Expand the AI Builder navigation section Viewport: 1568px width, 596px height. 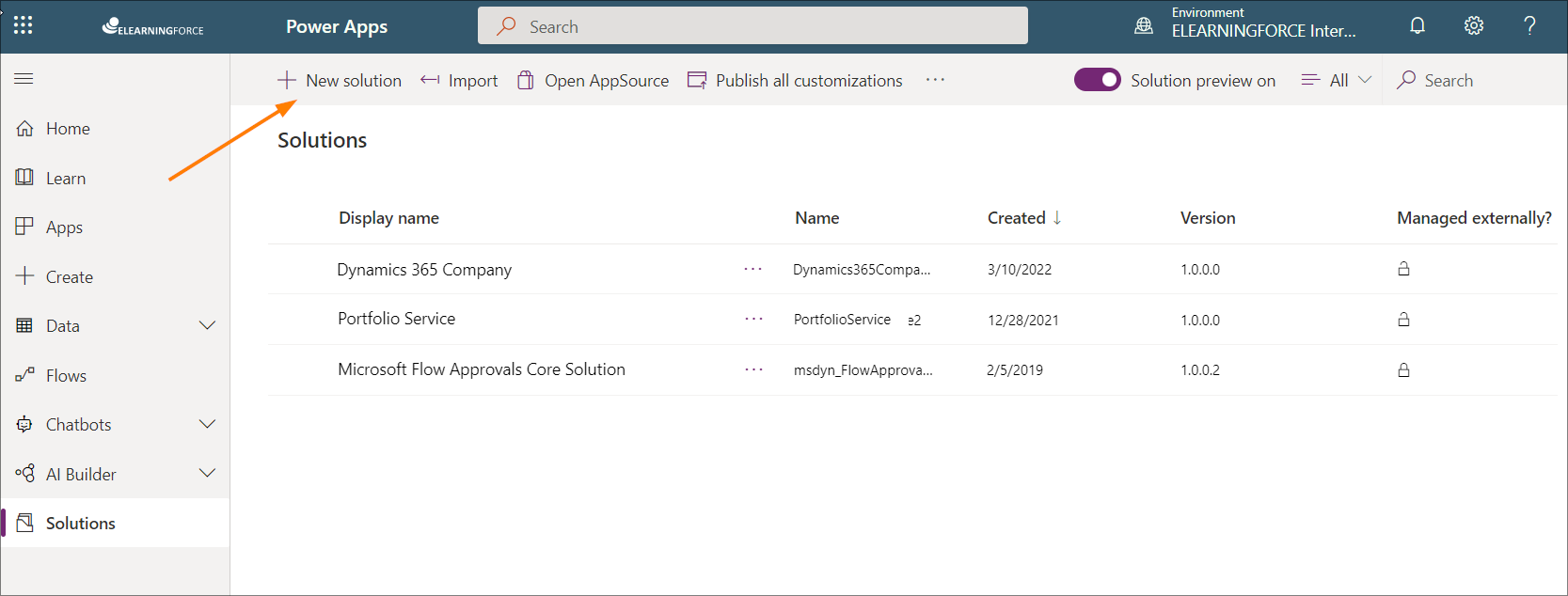click(207, 474)
